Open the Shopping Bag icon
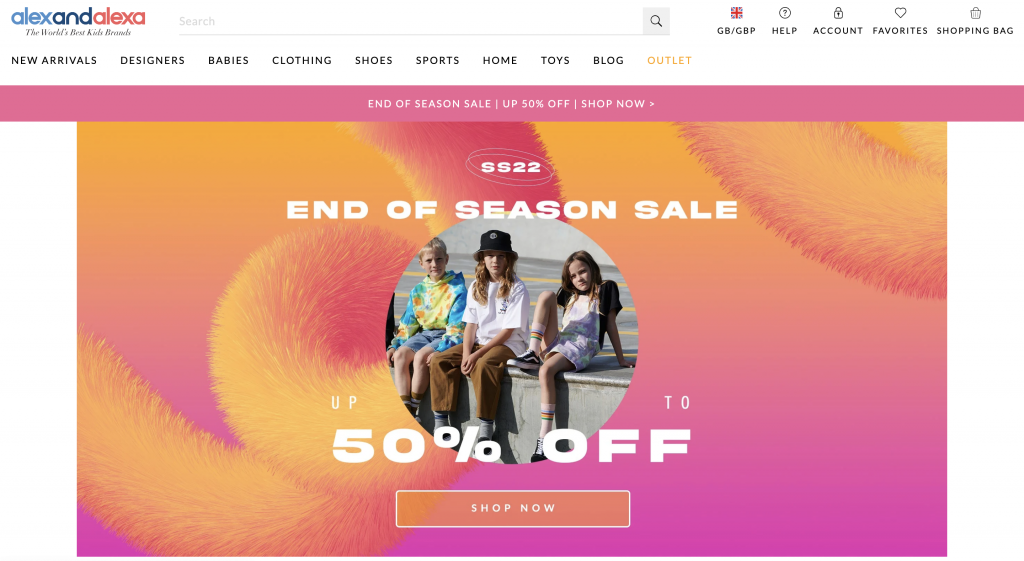Viewport: 1024px width, 561px height. (x=976, y=12)
